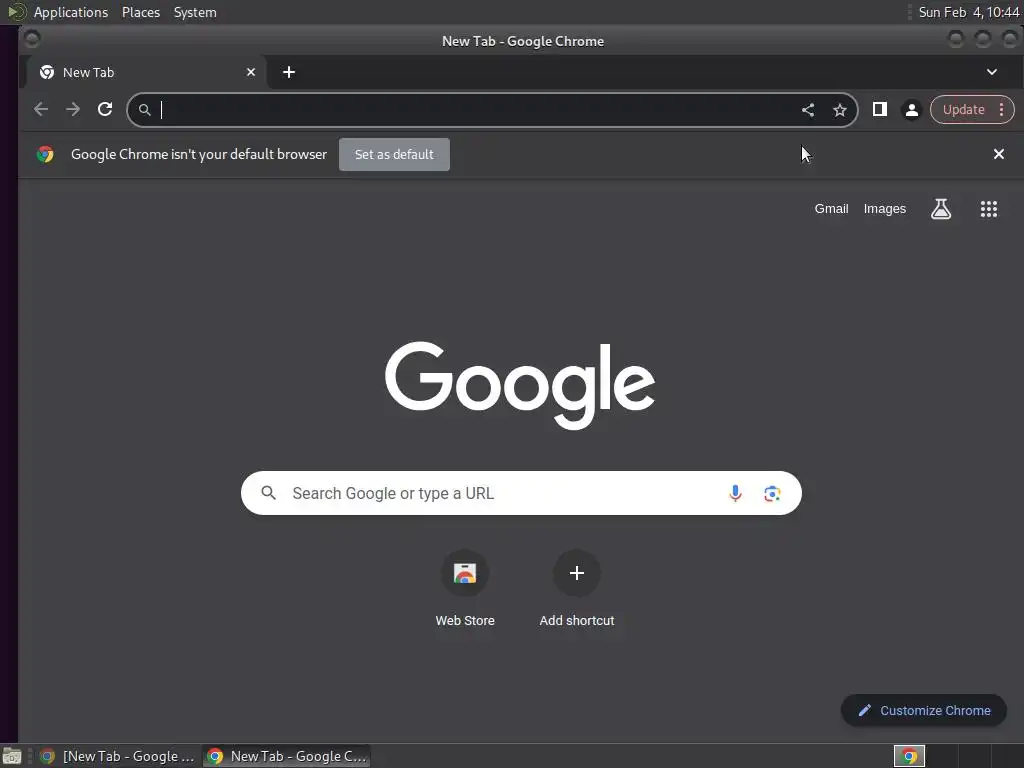This screenshot has width=1024, height=768.
Task: Open a new tab with plus button
Action: [x=289, y=72]
